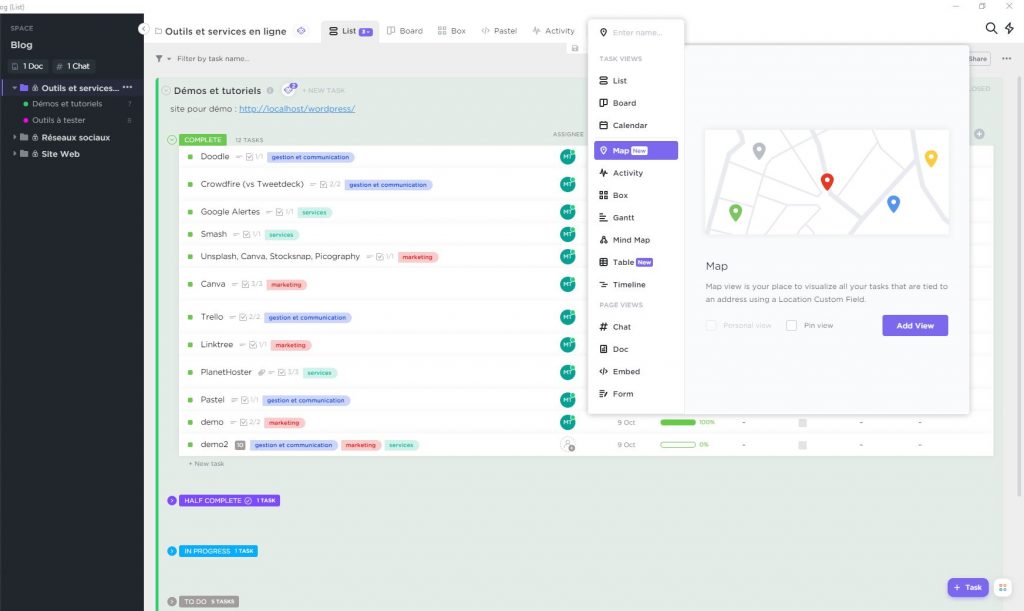Click the 1 Doc button in sidebar
1024x611 pixels.
coord(28,66)
